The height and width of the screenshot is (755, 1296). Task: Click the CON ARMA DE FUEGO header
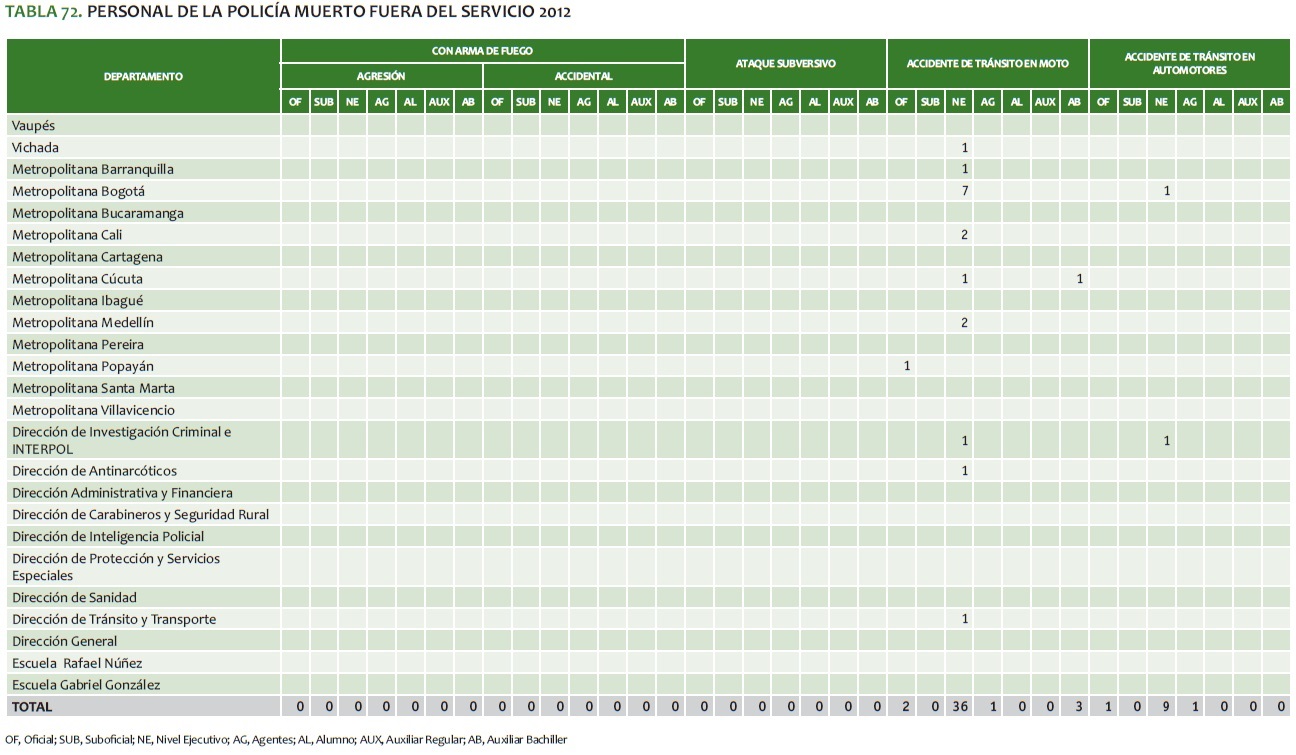click(482, 50)
